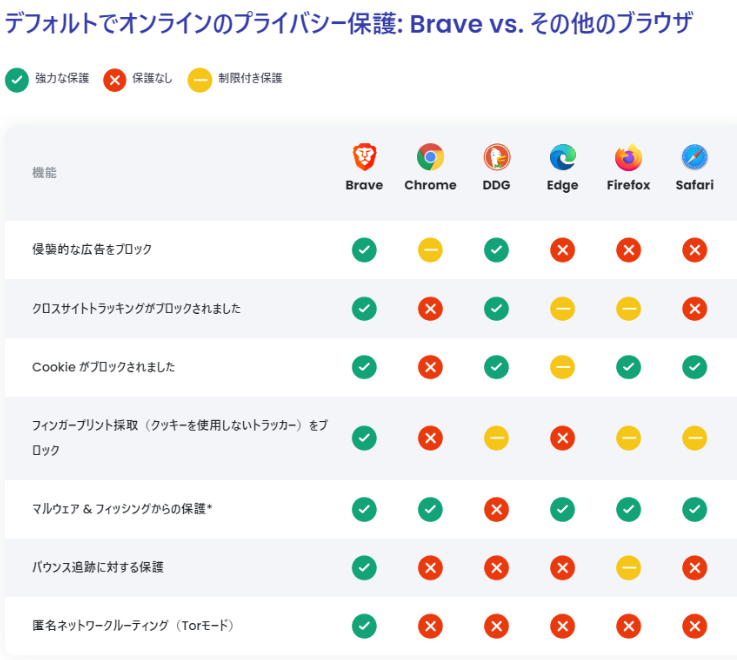This screenshot has width=737, height=660.
Task: Click the Brave lion logo
Action: coord(364,157)
